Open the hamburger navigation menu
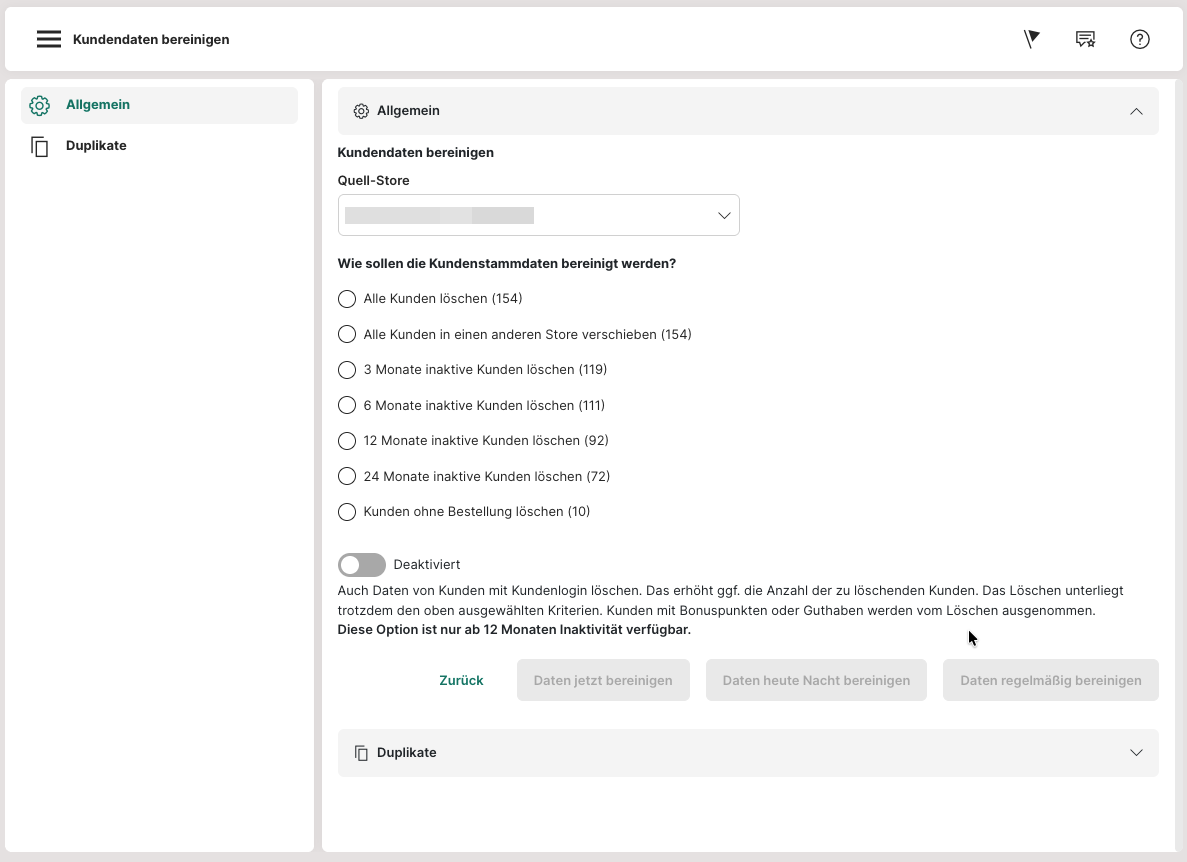Screen dimensions: 1187x862 (49, 40)
